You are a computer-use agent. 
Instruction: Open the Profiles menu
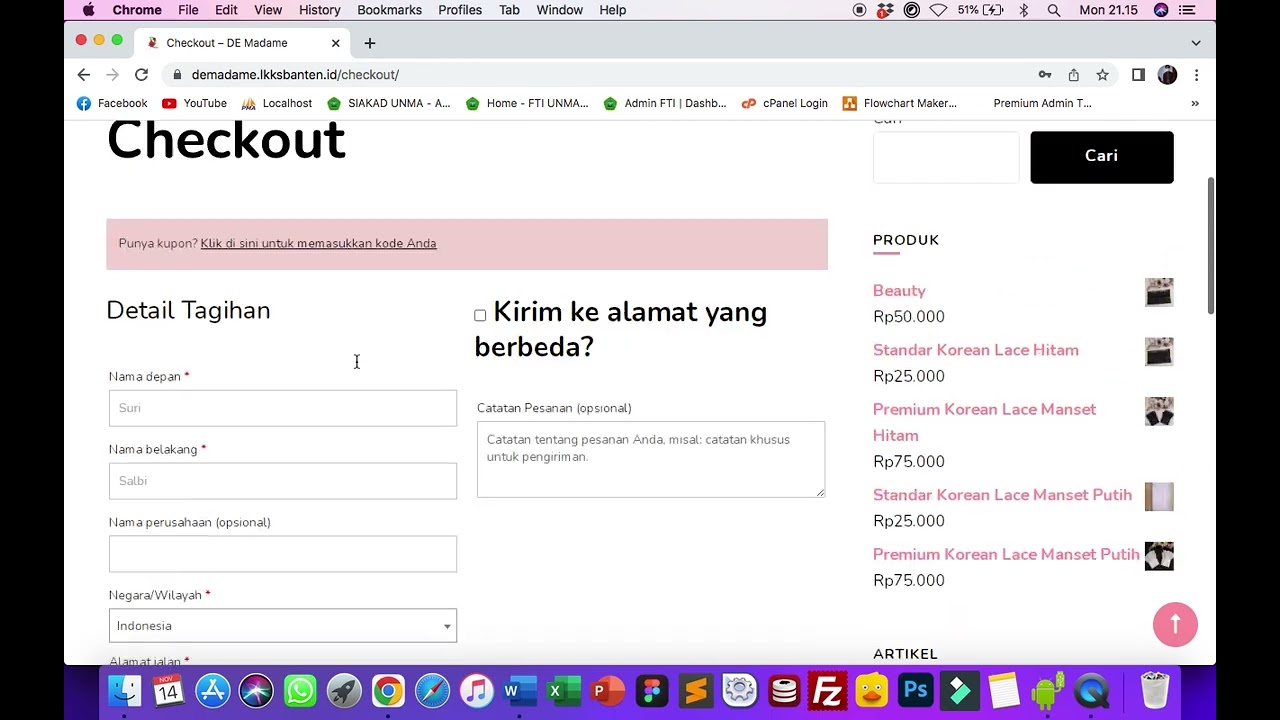tap(460, 10)
